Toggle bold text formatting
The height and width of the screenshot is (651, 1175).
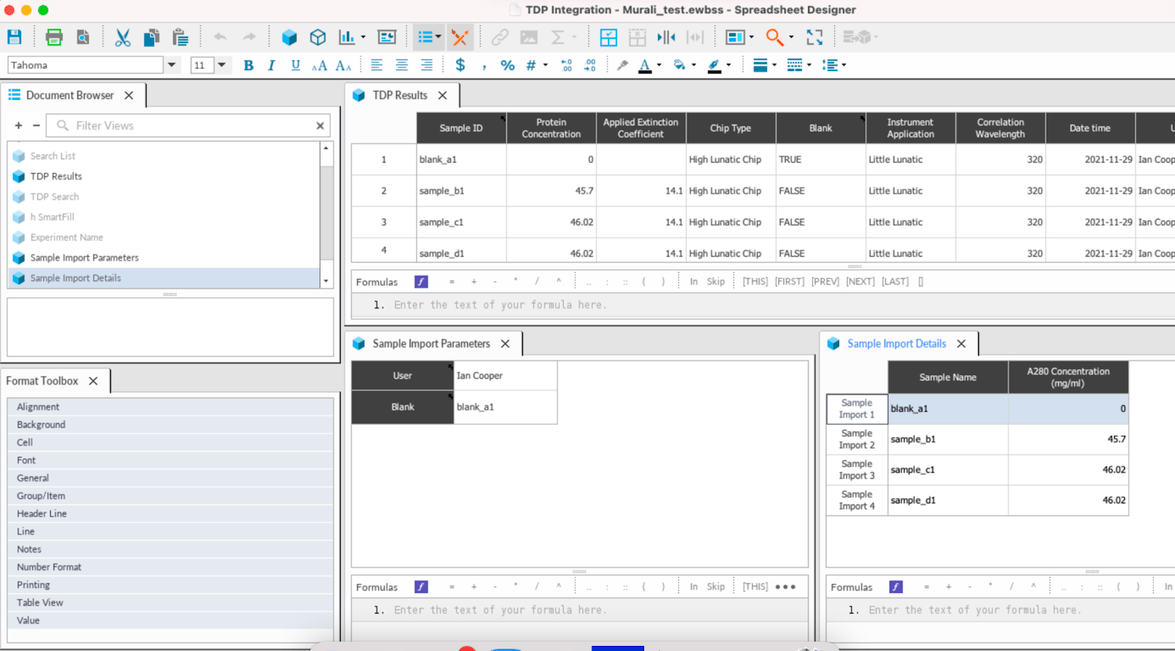point(248,65)
